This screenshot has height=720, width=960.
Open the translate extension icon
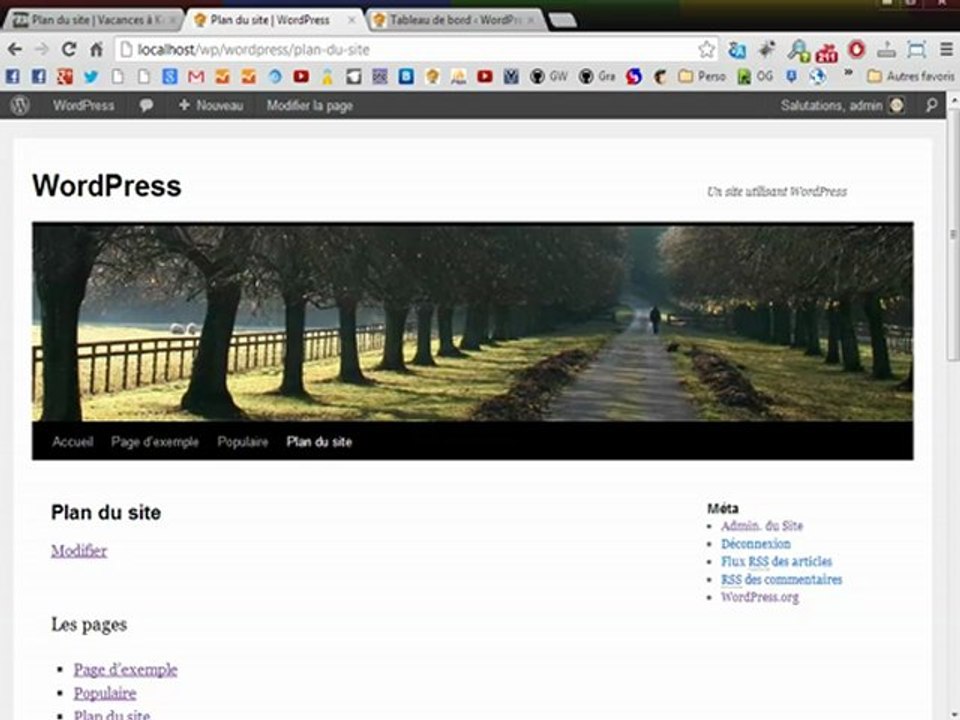737,50
